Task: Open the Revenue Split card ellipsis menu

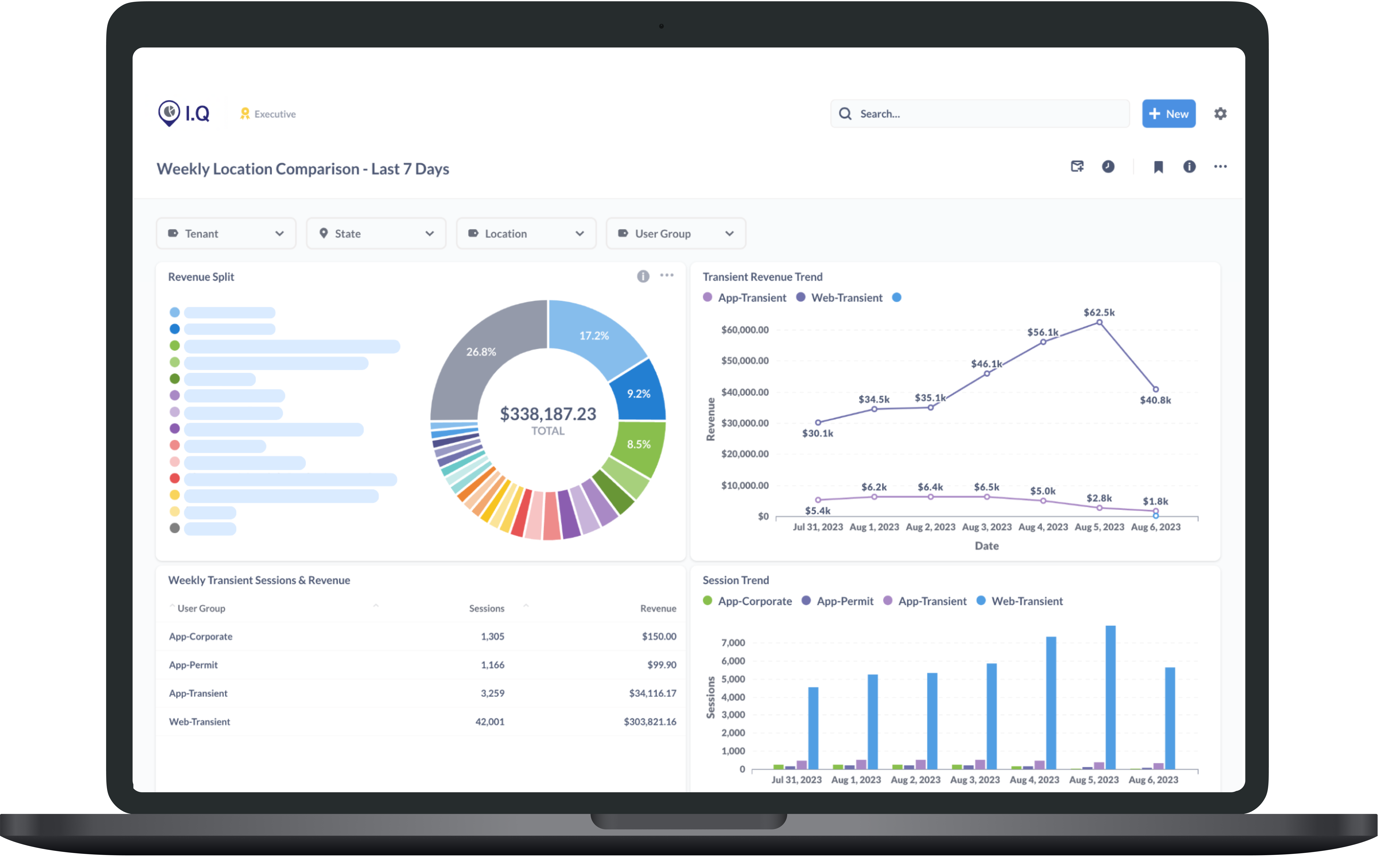Action: (667, 275)
